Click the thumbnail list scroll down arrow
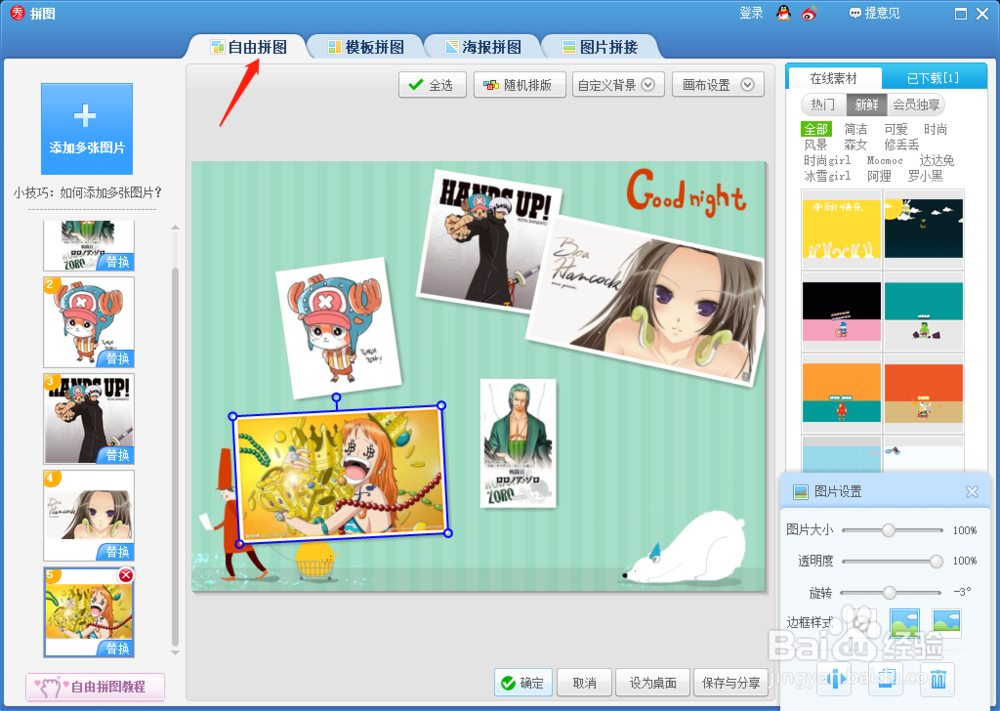The width and height of the screenshot is (1000, 711). point(175,653)
